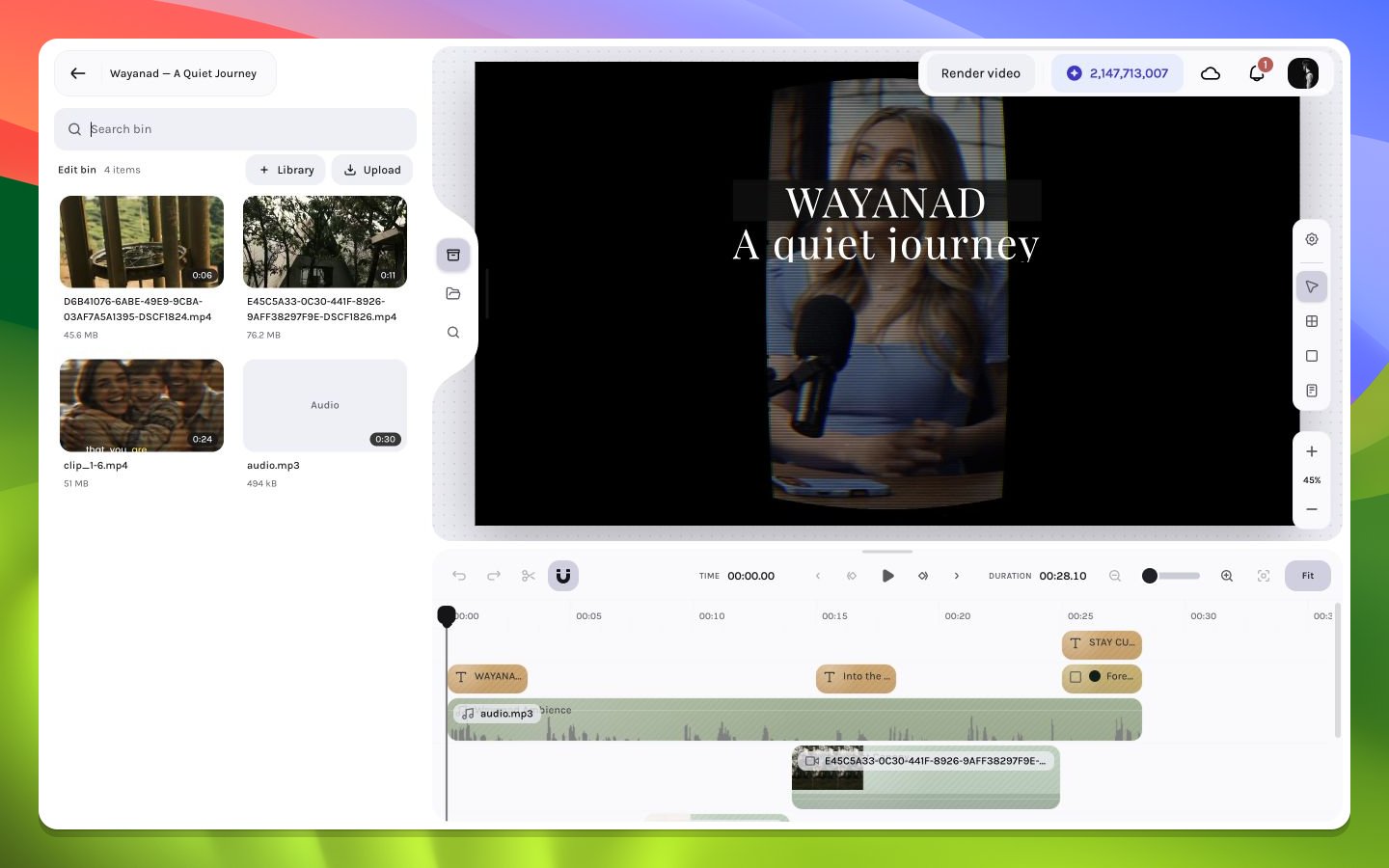Select the DSCF1826.mp4 video thumbnail
Screen dimensions: 1389x868
325,242
